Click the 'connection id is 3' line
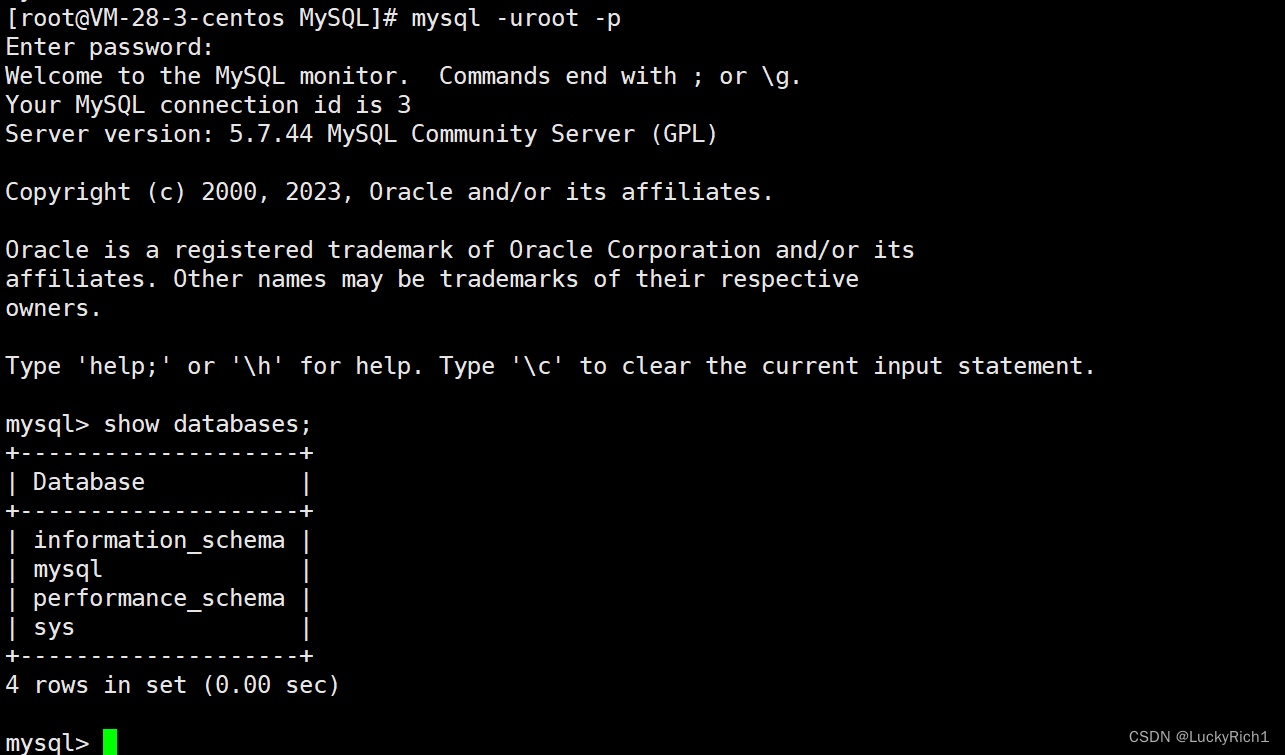The width and height of the screenshot is (1285, 755). (x=208, y=105)
